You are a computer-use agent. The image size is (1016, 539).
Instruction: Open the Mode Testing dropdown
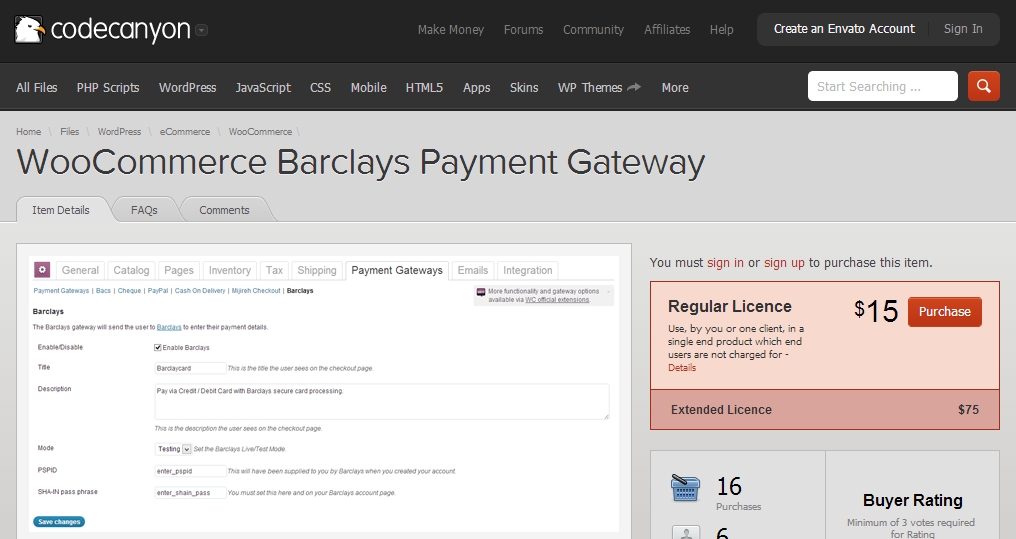tap(174, 449)
